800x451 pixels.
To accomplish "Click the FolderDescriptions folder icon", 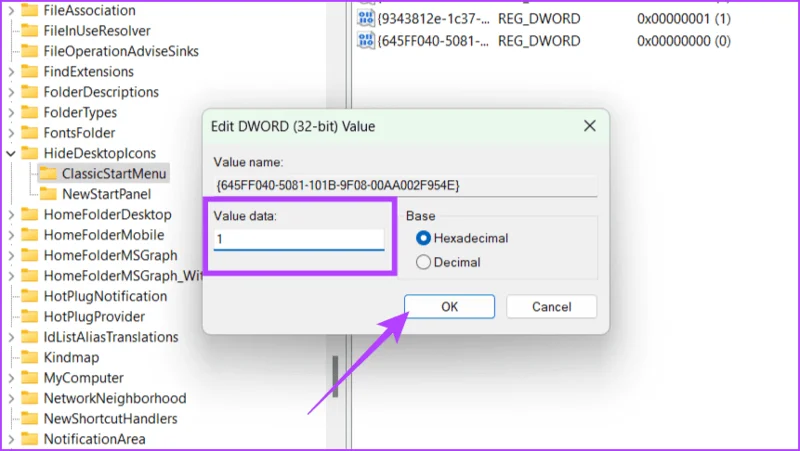I will pyautogui.click(x=30, y=92).
